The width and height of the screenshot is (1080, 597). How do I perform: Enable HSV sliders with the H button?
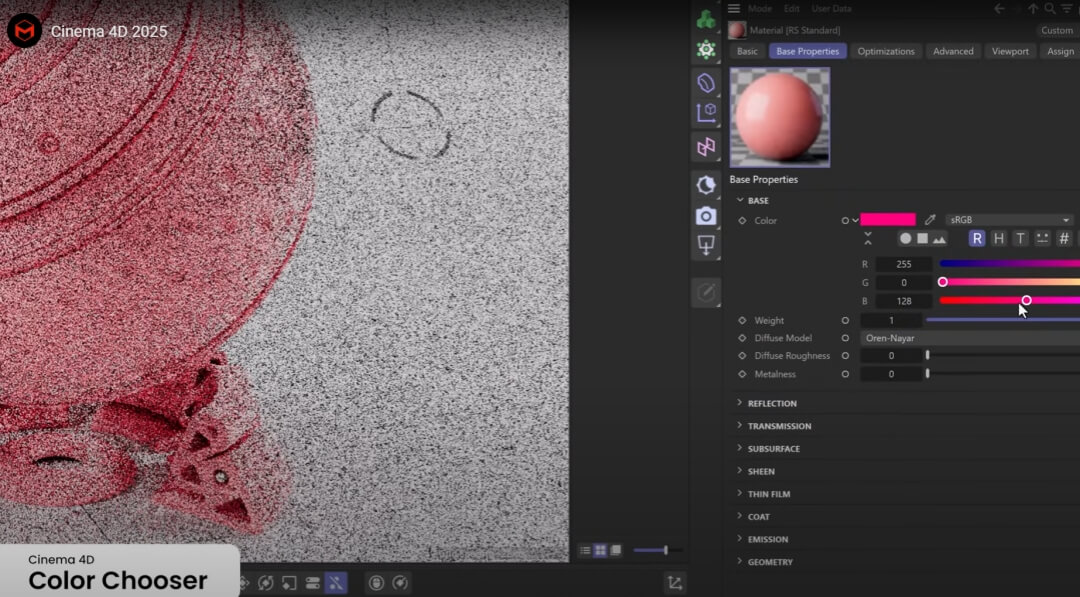click(999, 238)
